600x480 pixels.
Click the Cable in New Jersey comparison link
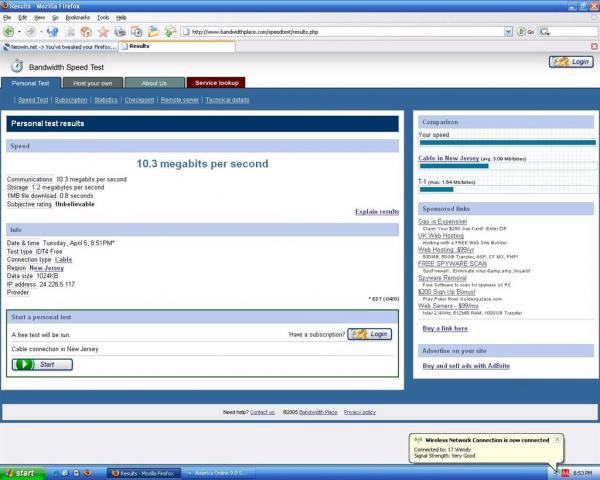coord(448,158)
